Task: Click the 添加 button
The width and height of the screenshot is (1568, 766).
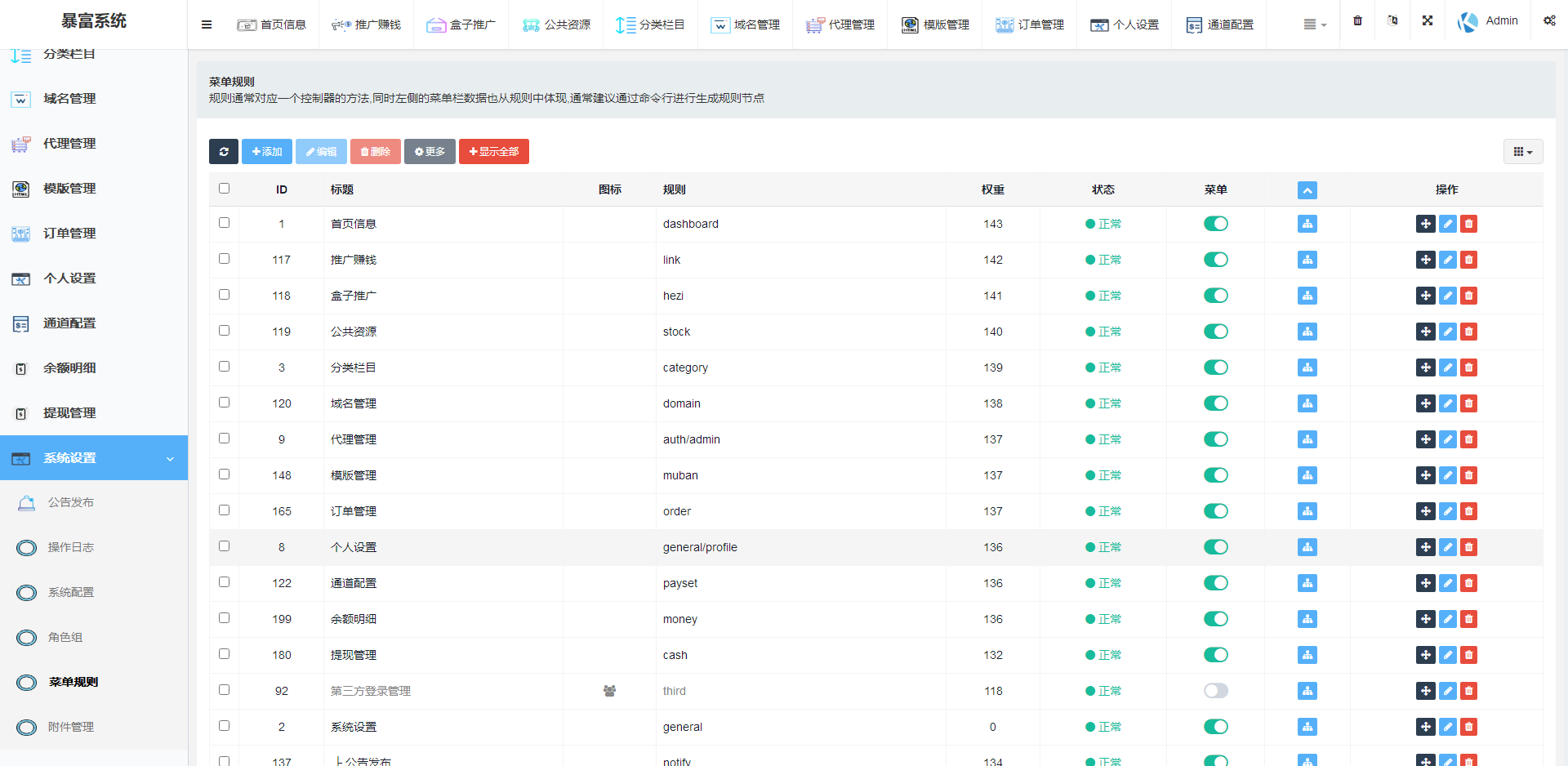Action: pos(267,152)
